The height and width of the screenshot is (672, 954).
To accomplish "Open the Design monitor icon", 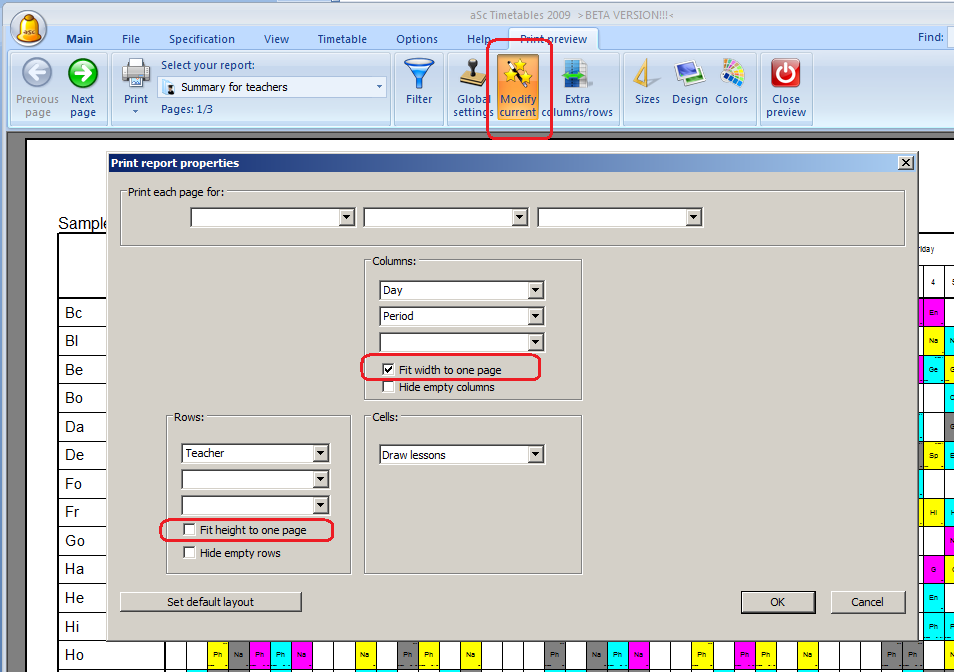I will click(x=689, y=74).
